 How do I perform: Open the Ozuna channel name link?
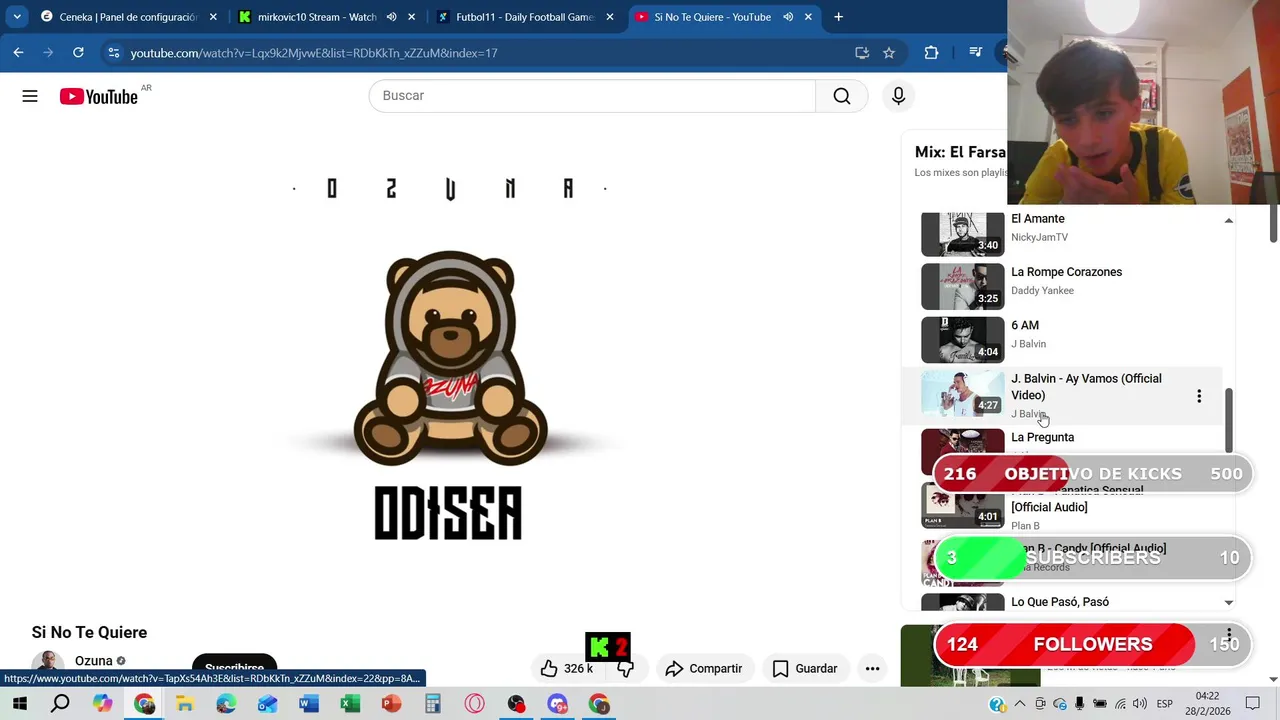click(93, 661)
